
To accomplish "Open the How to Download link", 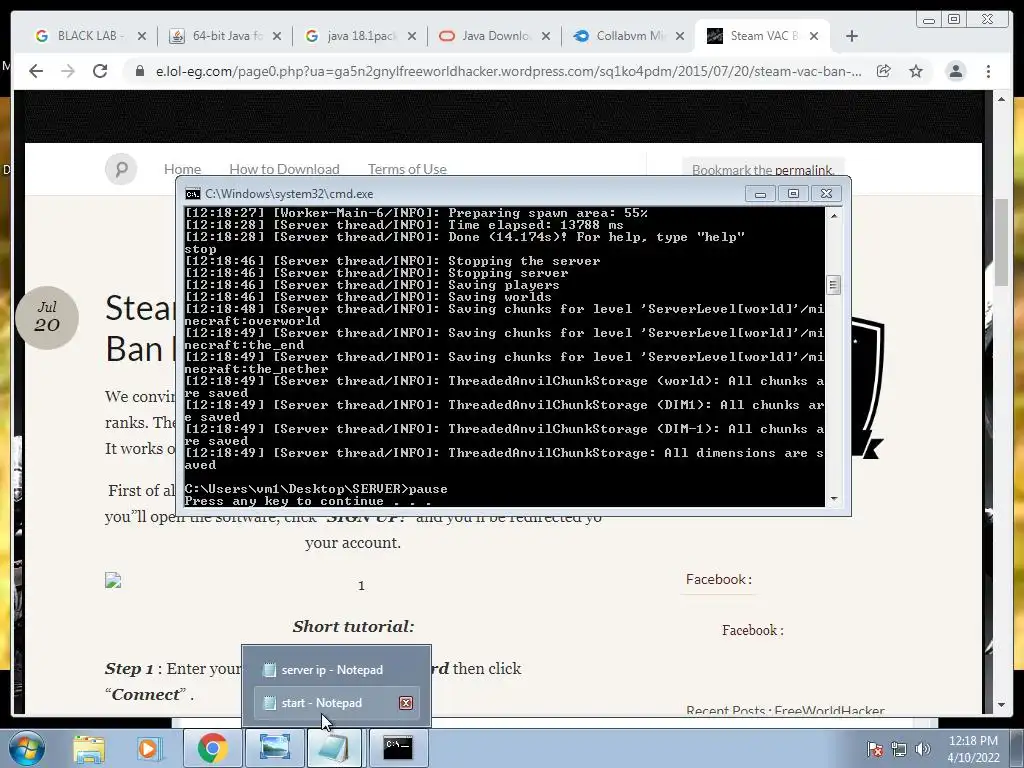I will [x=284, y=169].
